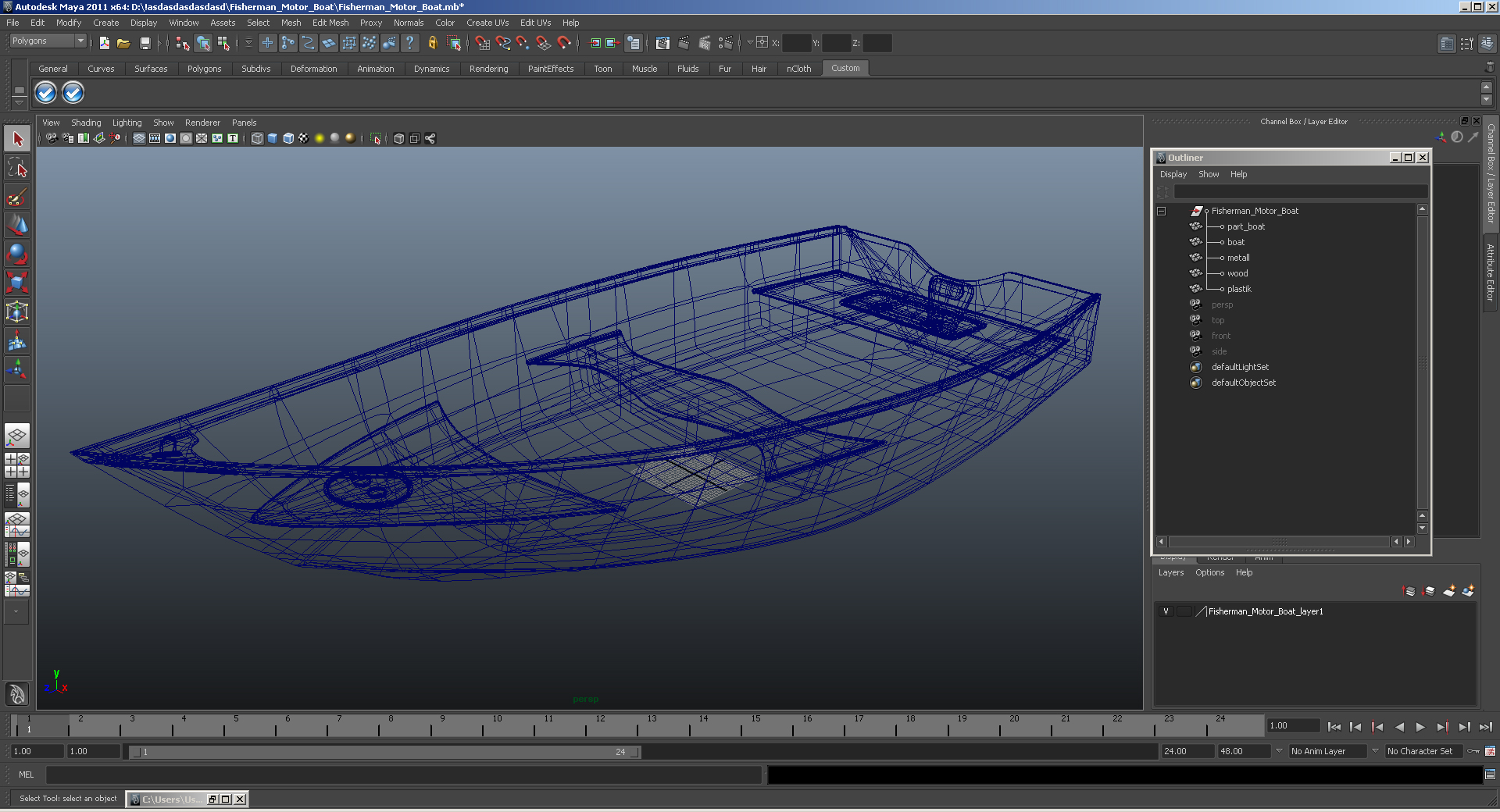Enable Use All Lights yellow sphere
The width and height of the screenshot is (1500, 812).
click(320, 138)
